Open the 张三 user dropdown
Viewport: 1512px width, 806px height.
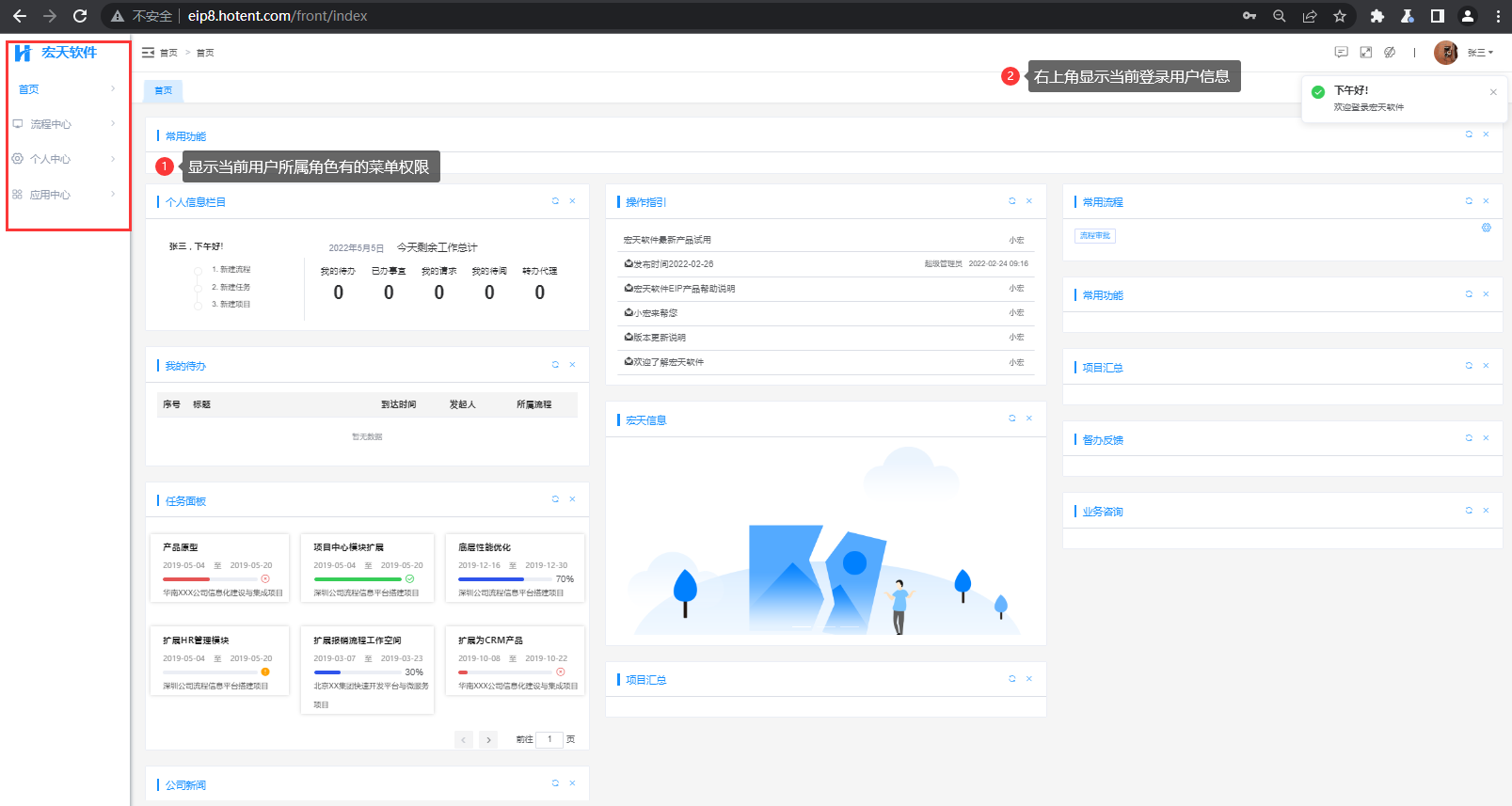click(1480, 53)
